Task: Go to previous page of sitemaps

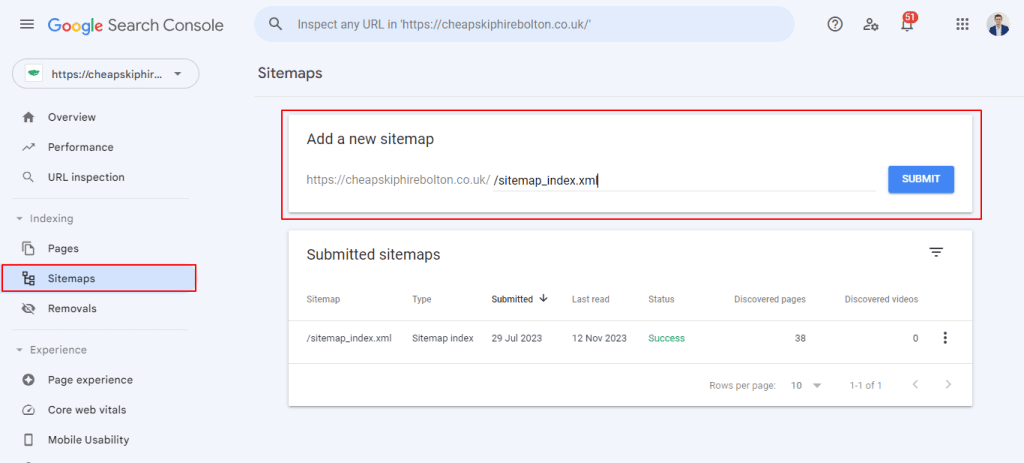Action: 916,385
